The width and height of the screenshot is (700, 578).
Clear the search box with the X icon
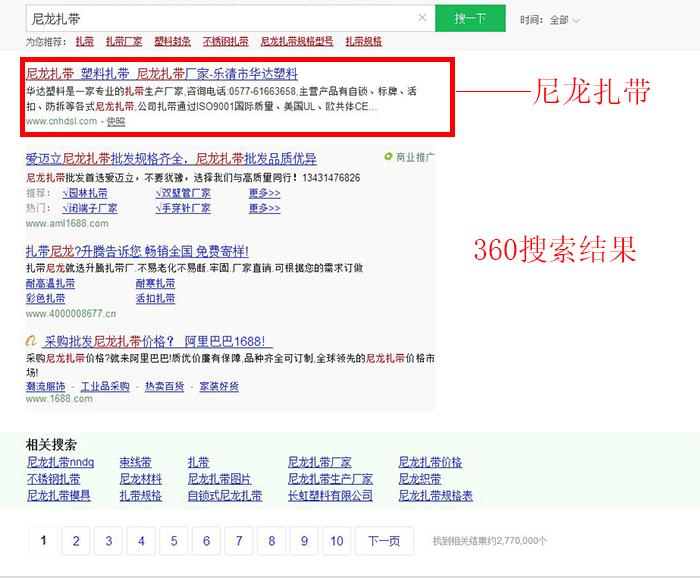click(422, 18)
